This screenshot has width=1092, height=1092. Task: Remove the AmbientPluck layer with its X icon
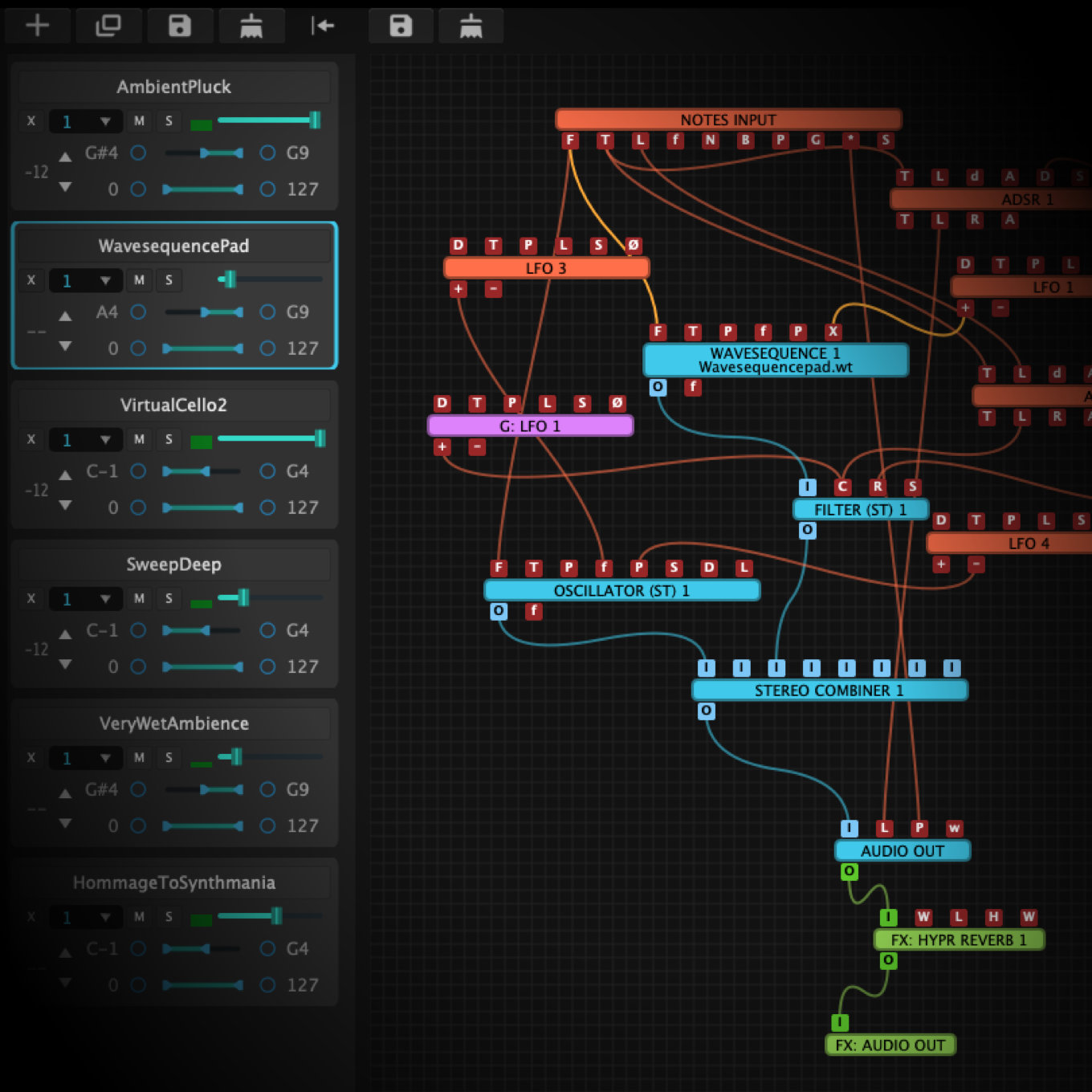point(31,121)
